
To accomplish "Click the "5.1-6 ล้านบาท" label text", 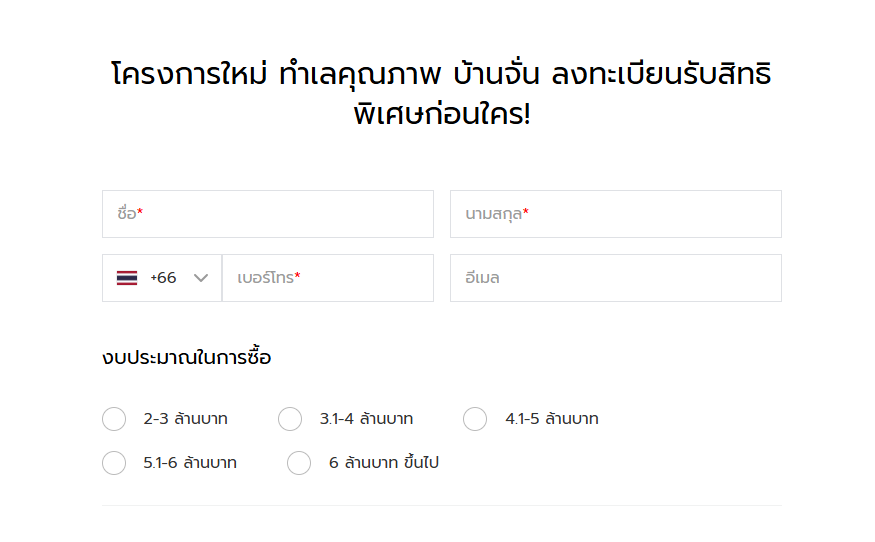I will pyautogui.click(x=190, y=463).
